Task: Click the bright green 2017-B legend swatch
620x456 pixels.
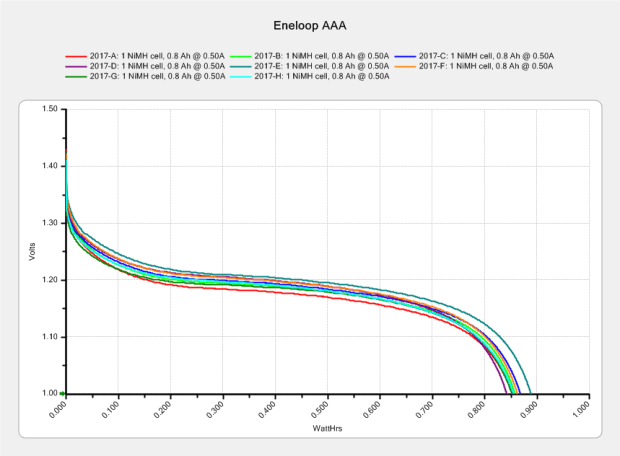Action: click(240, 57)
